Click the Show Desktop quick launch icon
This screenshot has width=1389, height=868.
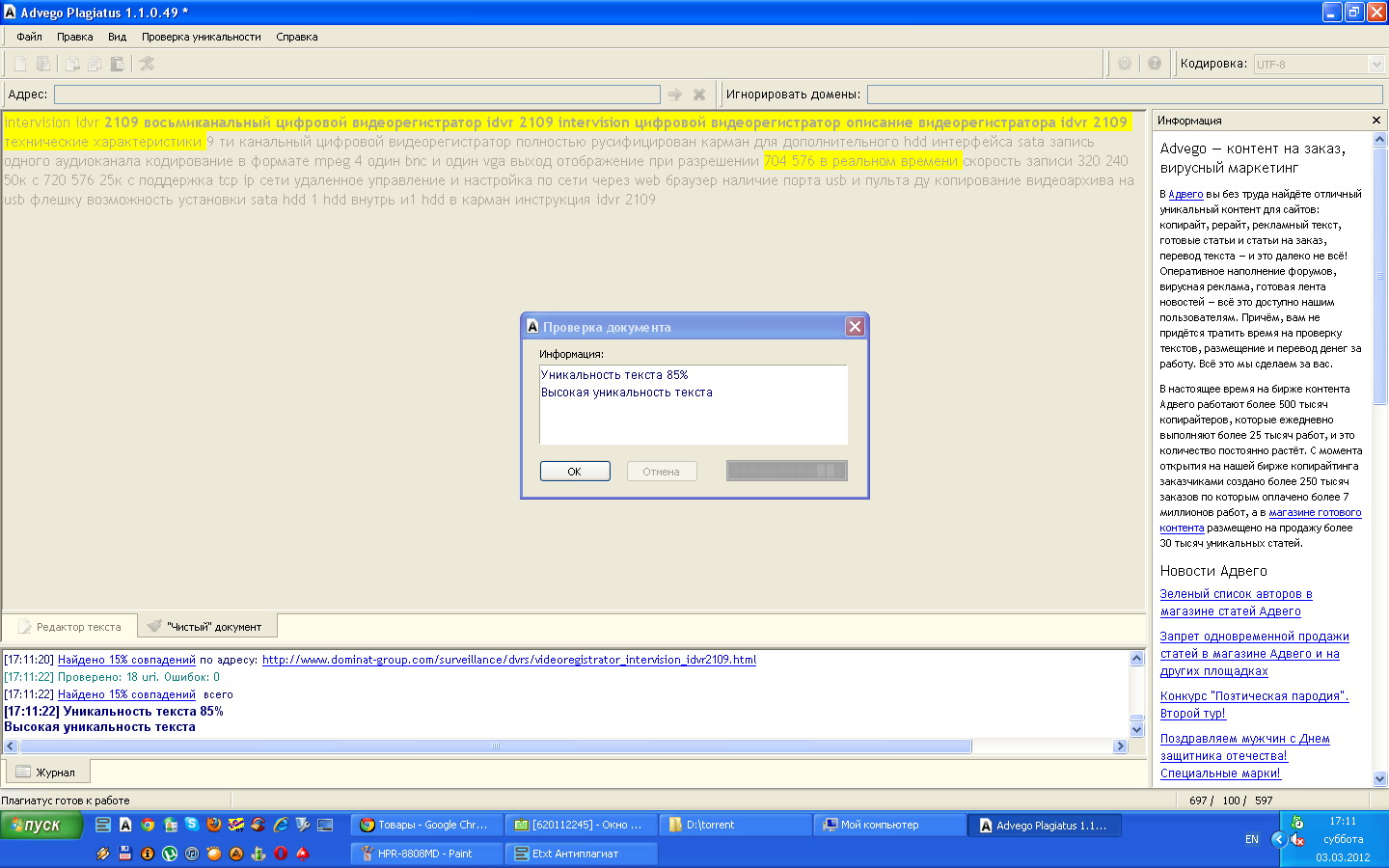(325, 825)
